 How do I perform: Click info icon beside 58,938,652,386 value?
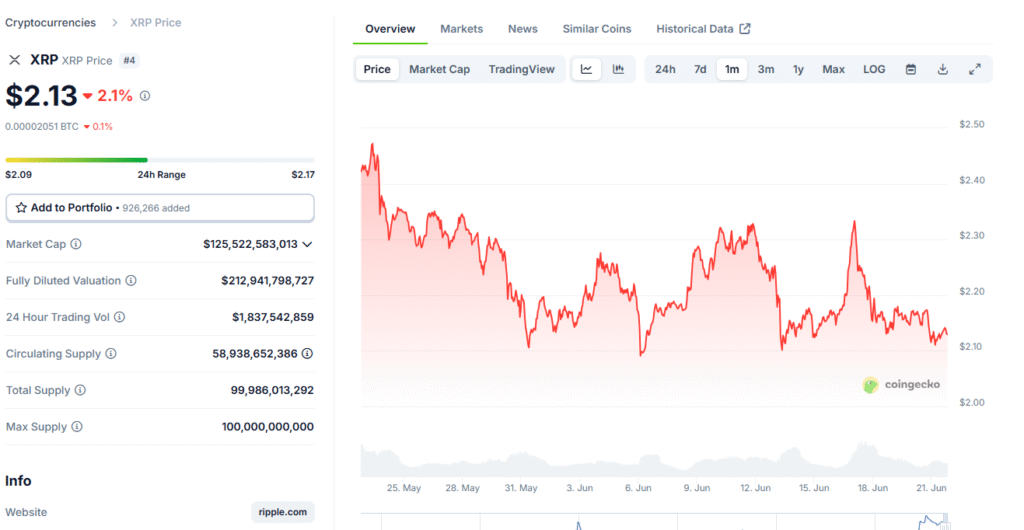tap(308, 354)
